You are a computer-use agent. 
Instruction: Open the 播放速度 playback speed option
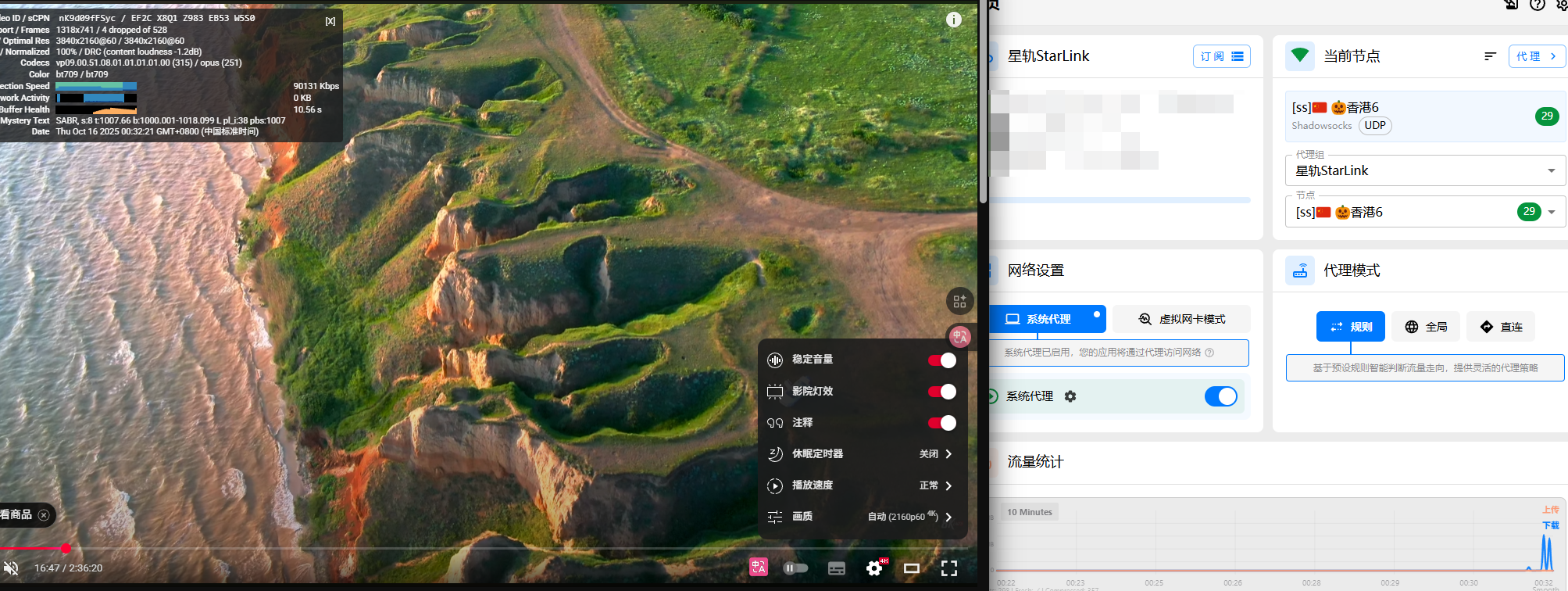pyautogui.click(x=862, y=485)
